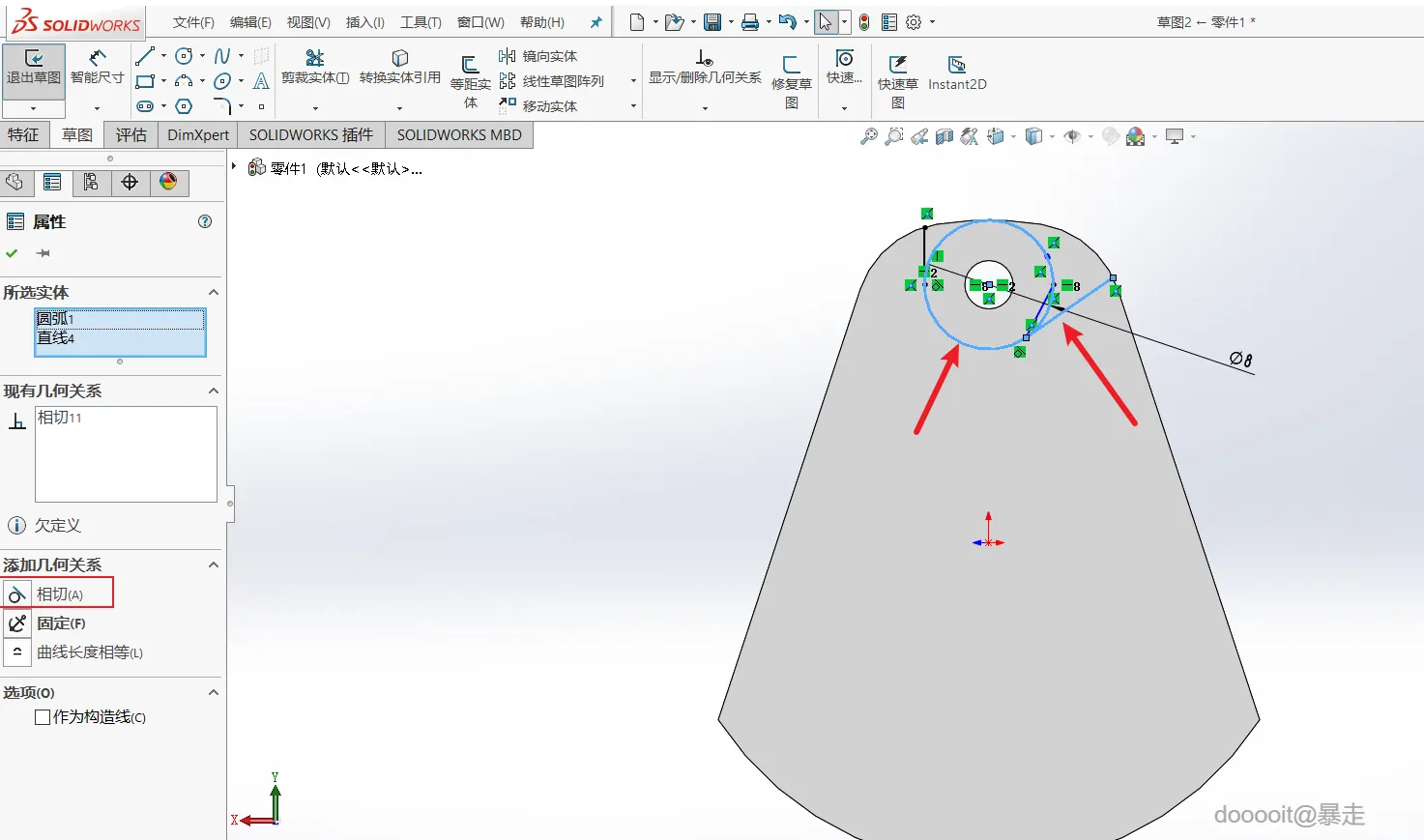Click the Instant2D tool
The width and height of the screenshot is (1424, 840).
click(957, 73)
